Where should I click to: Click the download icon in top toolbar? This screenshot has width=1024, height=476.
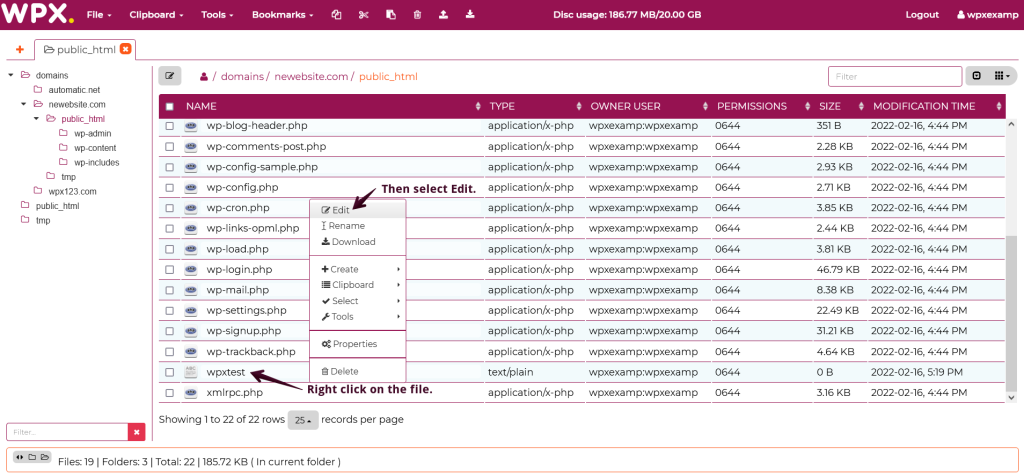tap(470, 15)
